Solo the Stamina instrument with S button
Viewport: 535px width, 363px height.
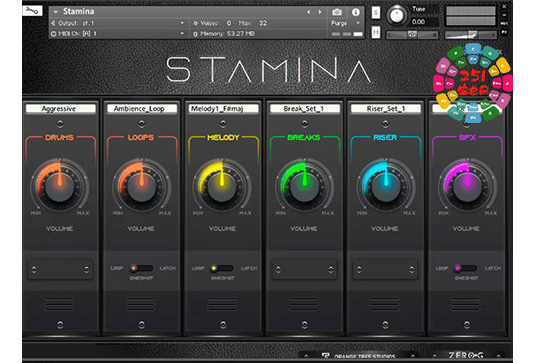(376, 13)
